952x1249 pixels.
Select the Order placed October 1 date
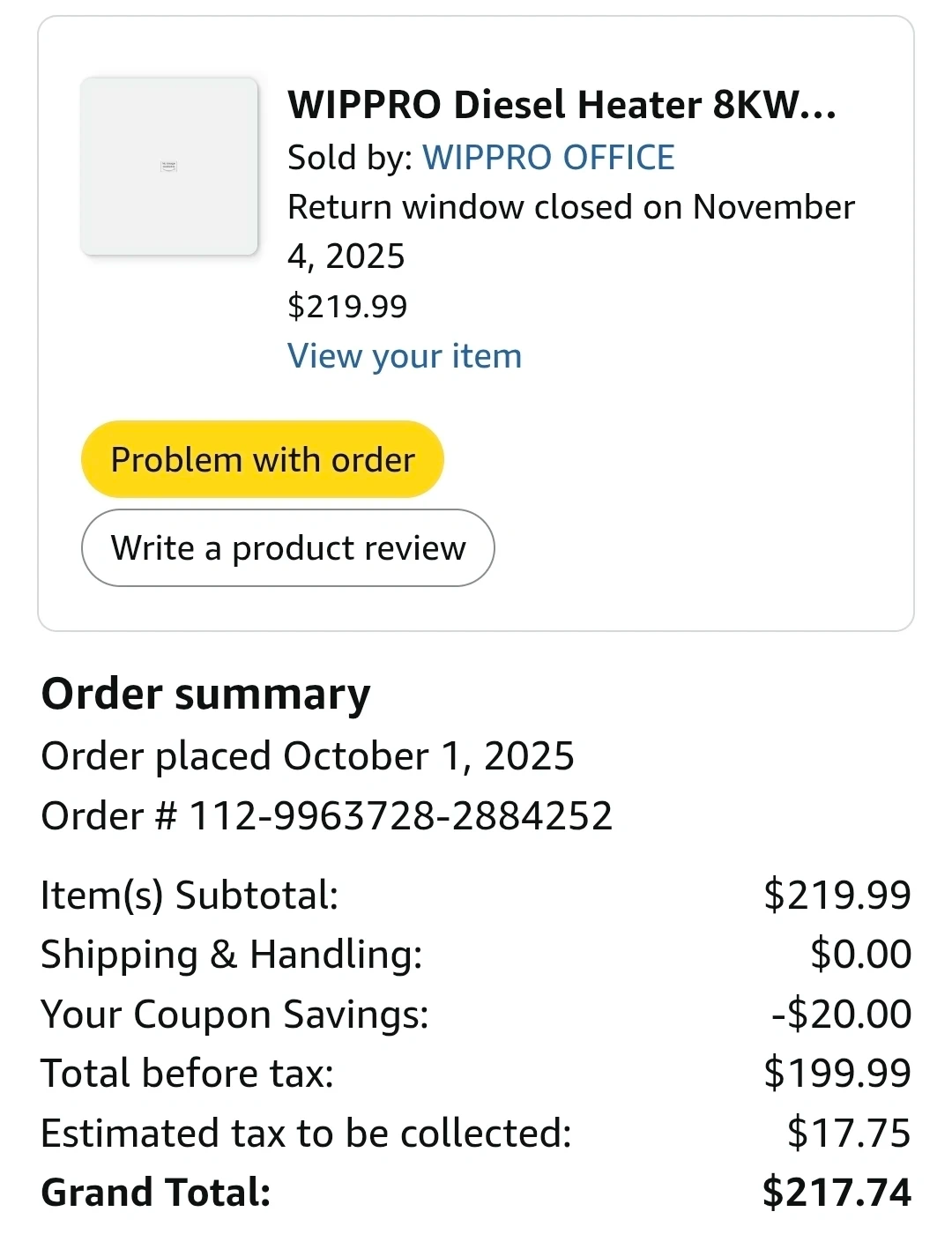(x=308, y=756)
